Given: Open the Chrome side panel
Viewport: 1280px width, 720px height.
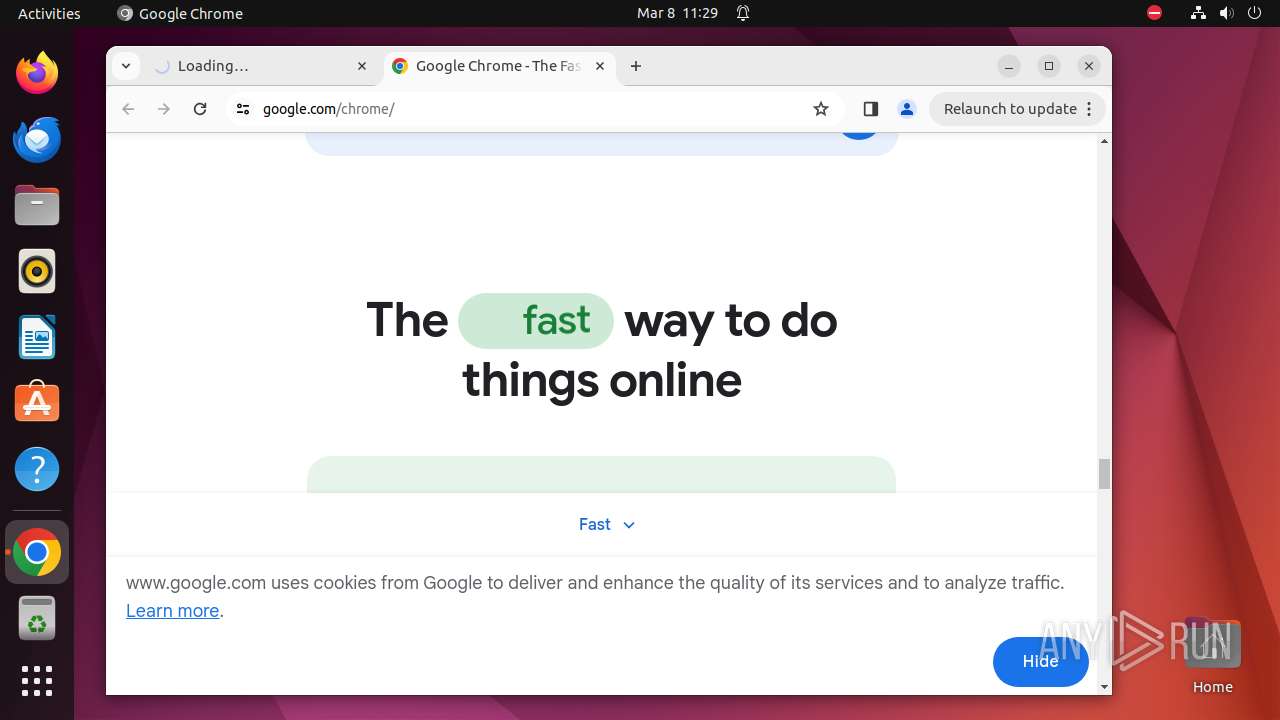Looking at the screenshot, I should click(x=870, y=109).
